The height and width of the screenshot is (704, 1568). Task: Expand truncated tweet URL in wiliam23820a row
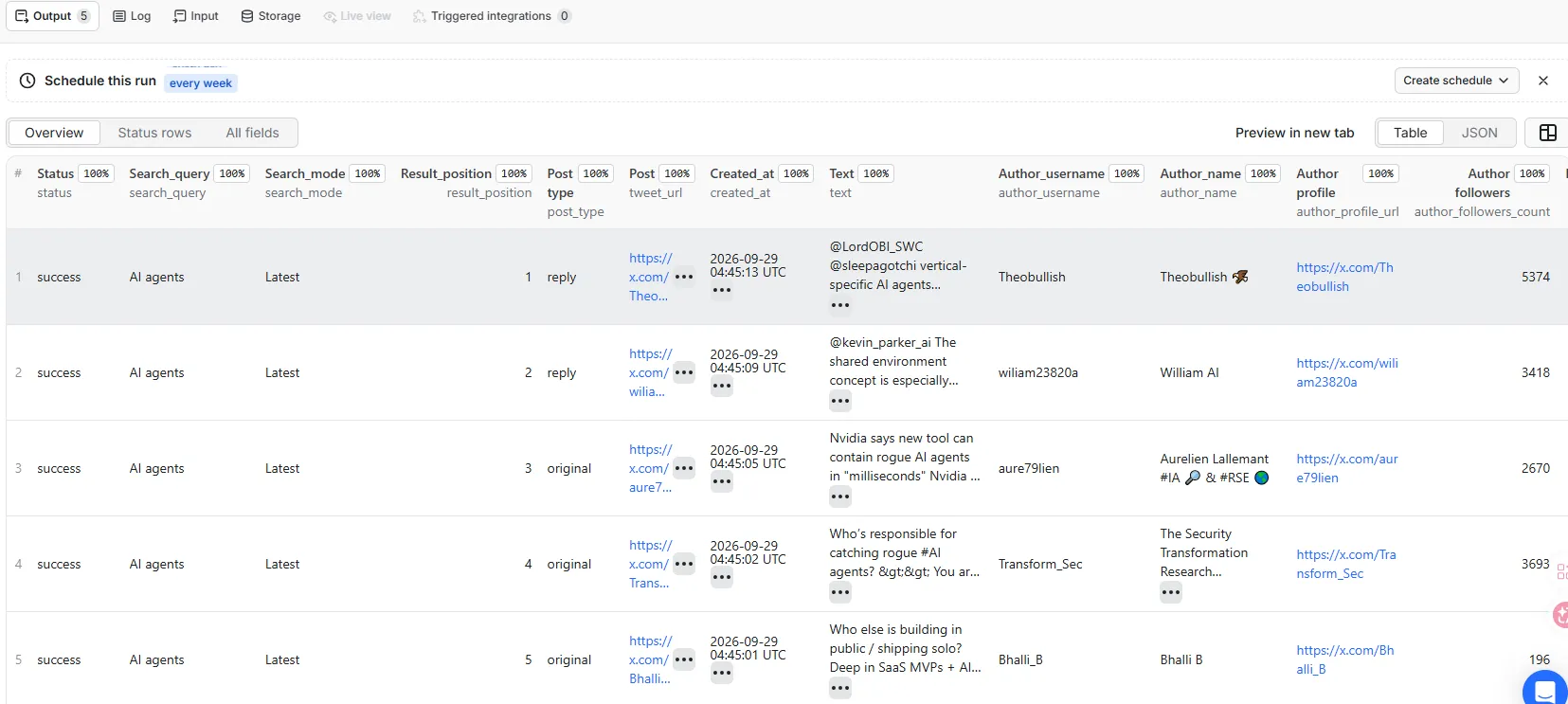[x=684, y=372]
